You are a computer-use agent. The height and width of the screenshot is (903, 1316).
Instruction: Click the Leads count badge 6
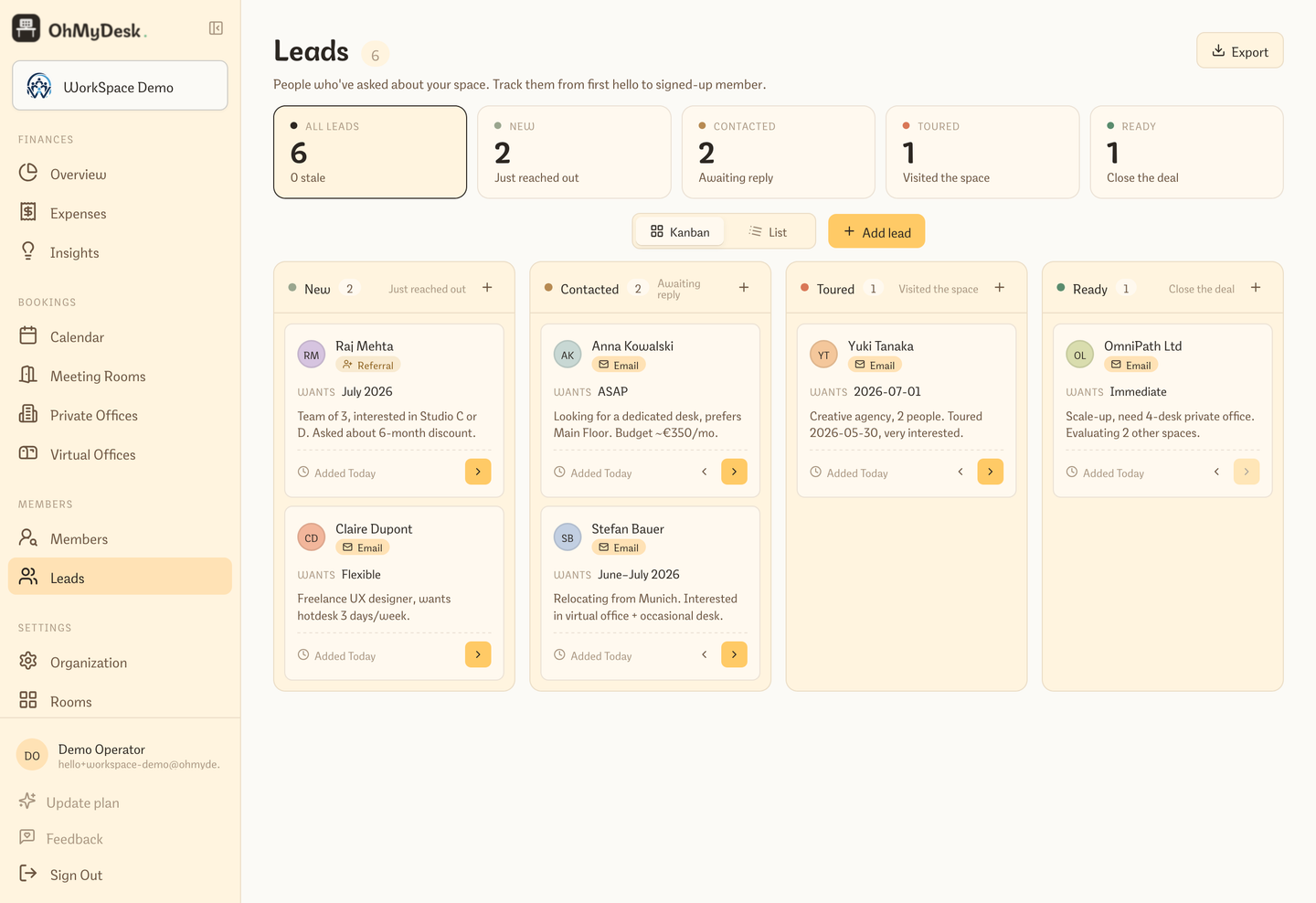point(376,55)
